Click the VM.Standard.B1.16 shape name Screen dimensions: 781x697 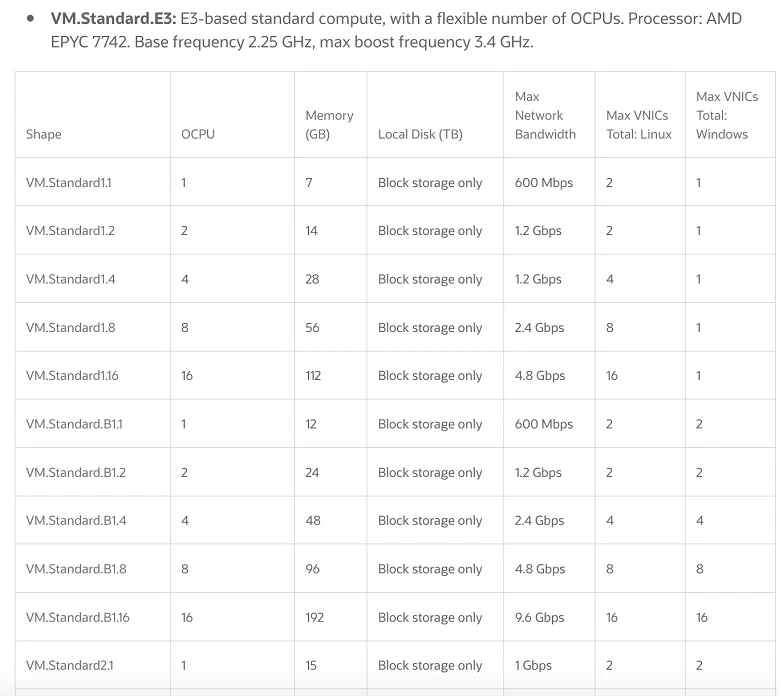coord(78,618)
